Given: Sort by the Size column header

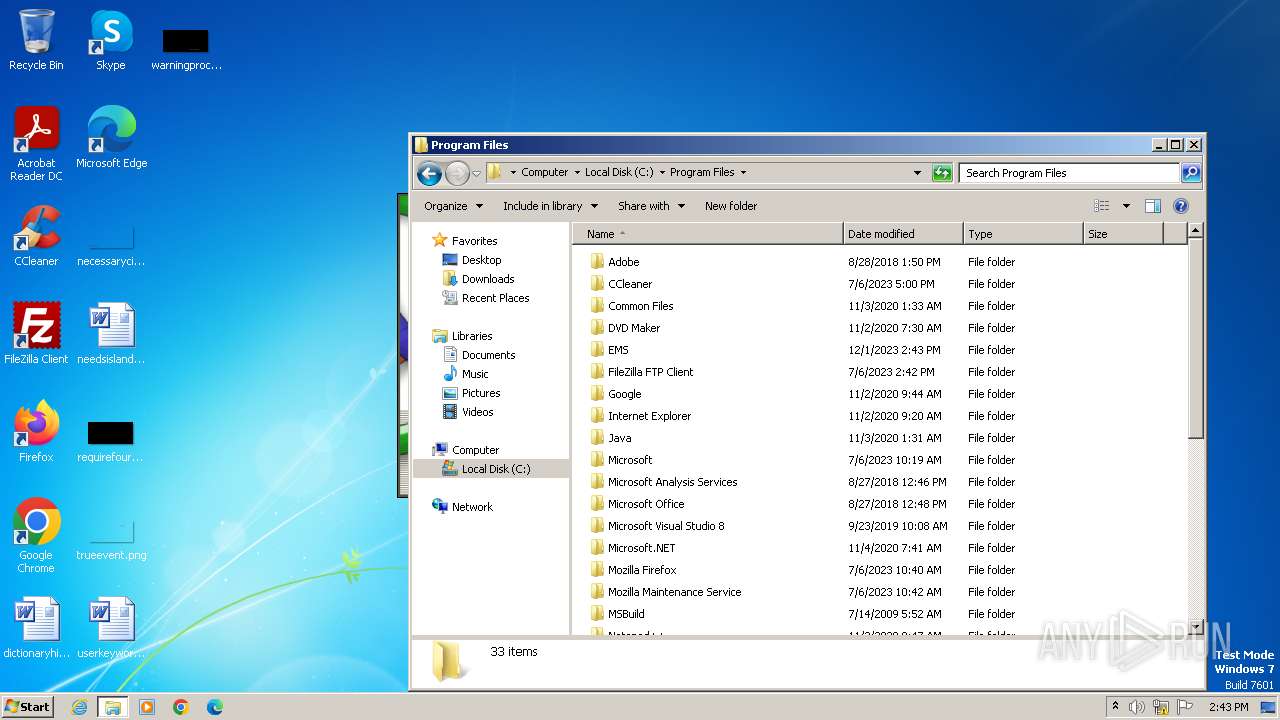Looking at the screenshot, I should click(1123, 234).
